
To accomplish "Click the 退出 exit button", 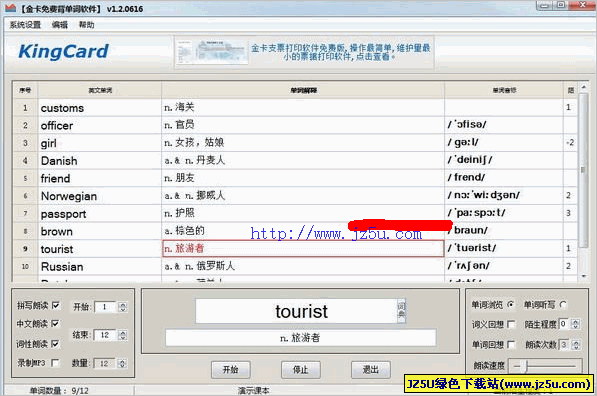I will (x=370, y=369).
